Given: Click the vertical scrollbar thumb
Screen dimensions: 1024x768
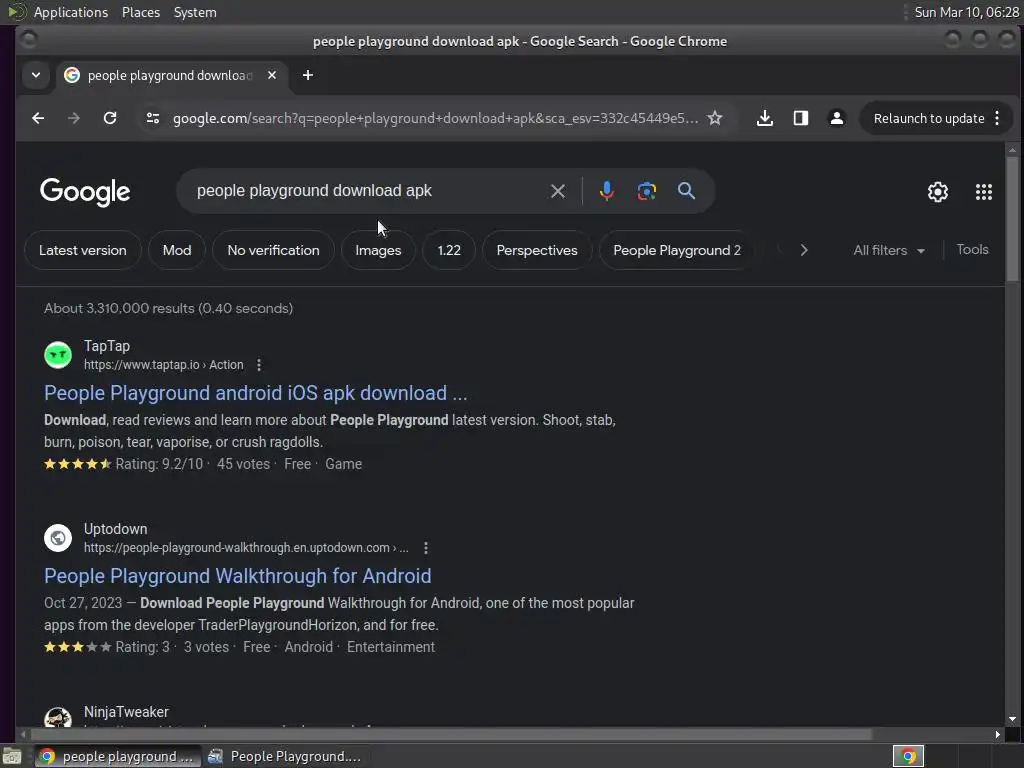Looking at the screenshot, I should 1012,219.
